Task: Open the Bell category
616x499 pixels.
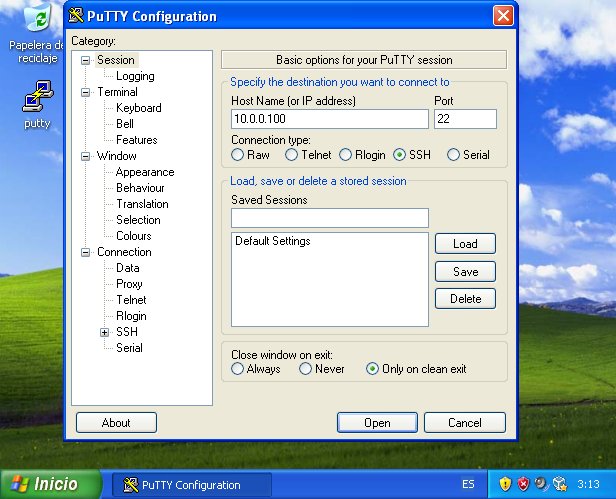Action: [x=125, y=124]
